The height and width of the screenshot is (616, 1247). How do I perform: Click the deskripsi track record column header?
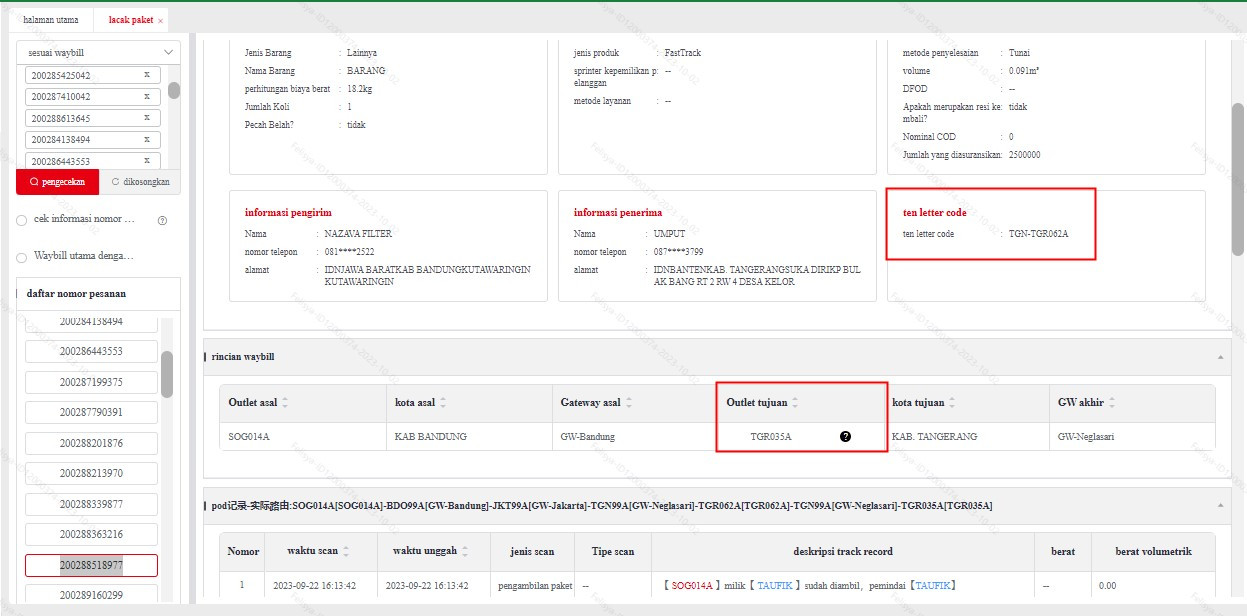tap(842, 551)
